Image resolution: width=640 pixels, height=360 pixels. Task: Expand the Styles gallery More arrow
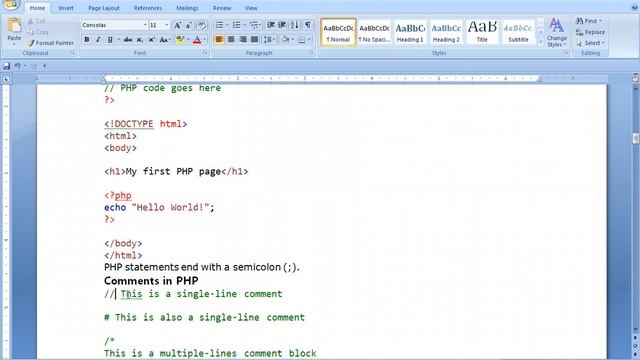540,42
